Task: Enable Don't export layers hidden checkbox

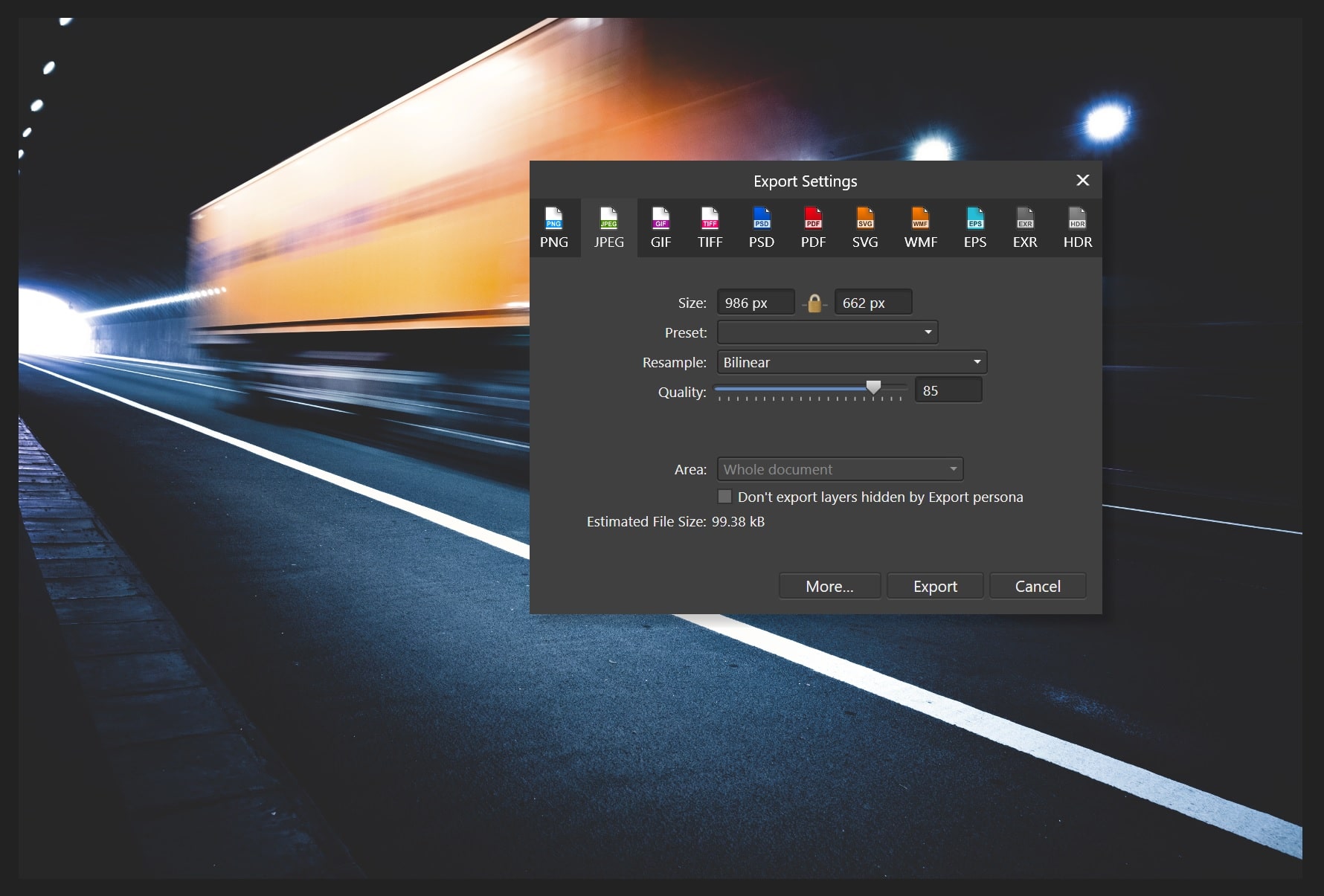Action: [724, 497]
